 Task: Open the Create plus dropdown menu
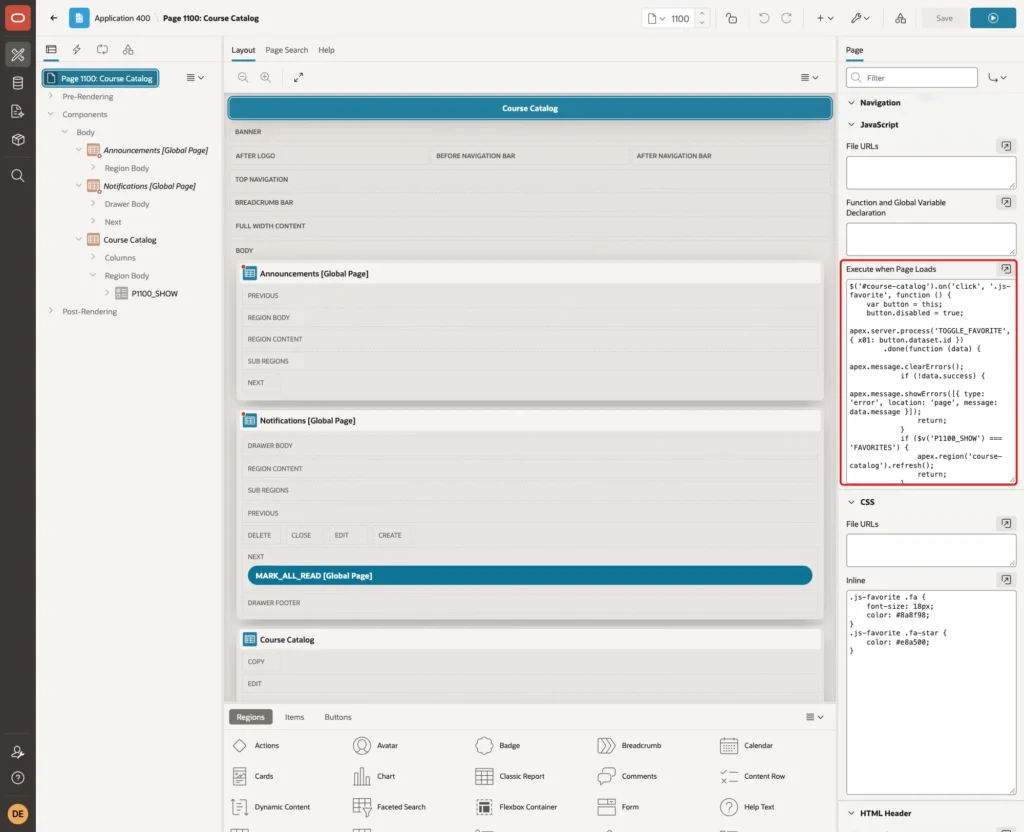[825, 18]
